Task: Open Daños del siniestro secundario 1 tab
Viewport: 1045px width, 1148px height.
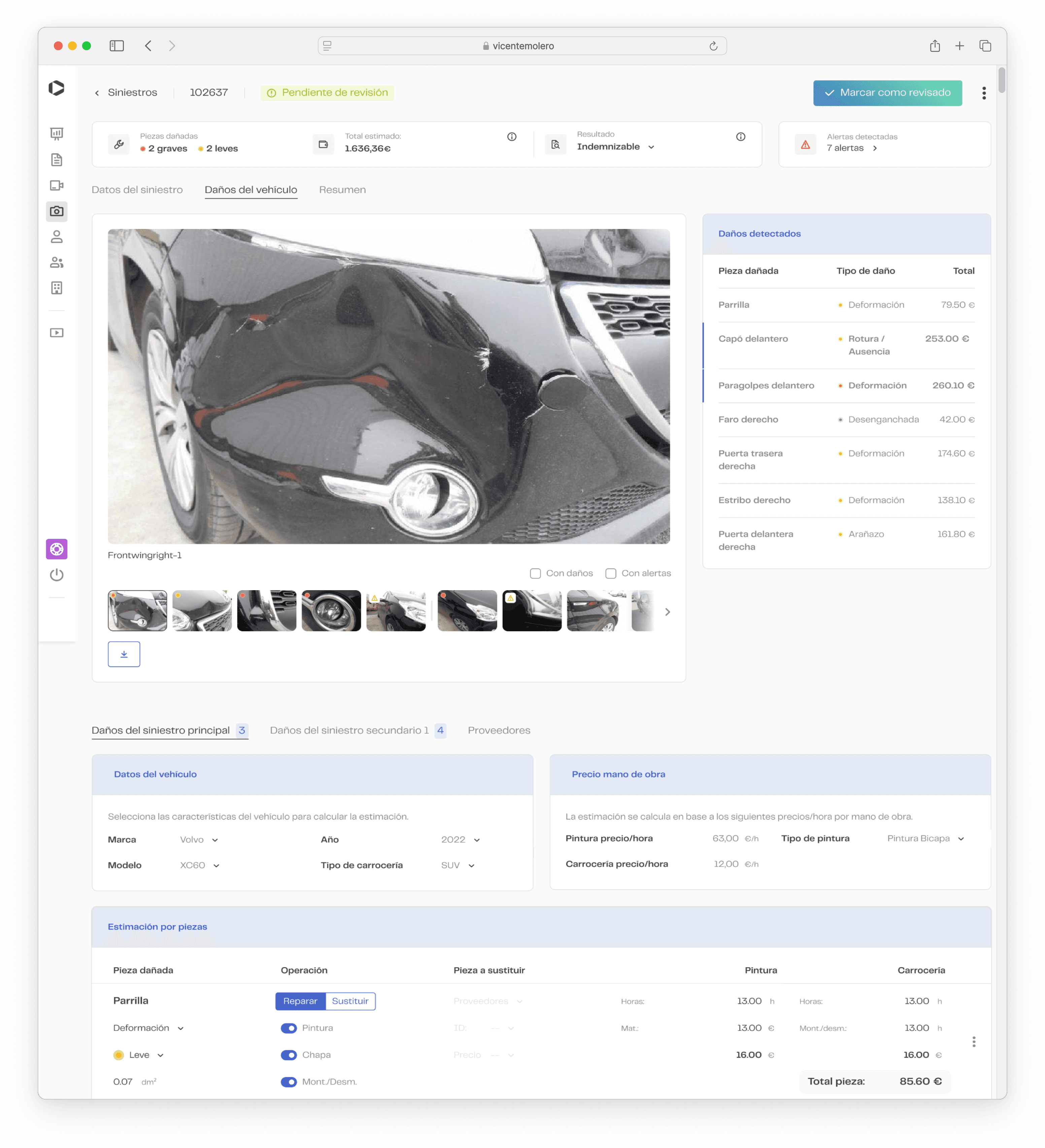Action: pos(349,730)
